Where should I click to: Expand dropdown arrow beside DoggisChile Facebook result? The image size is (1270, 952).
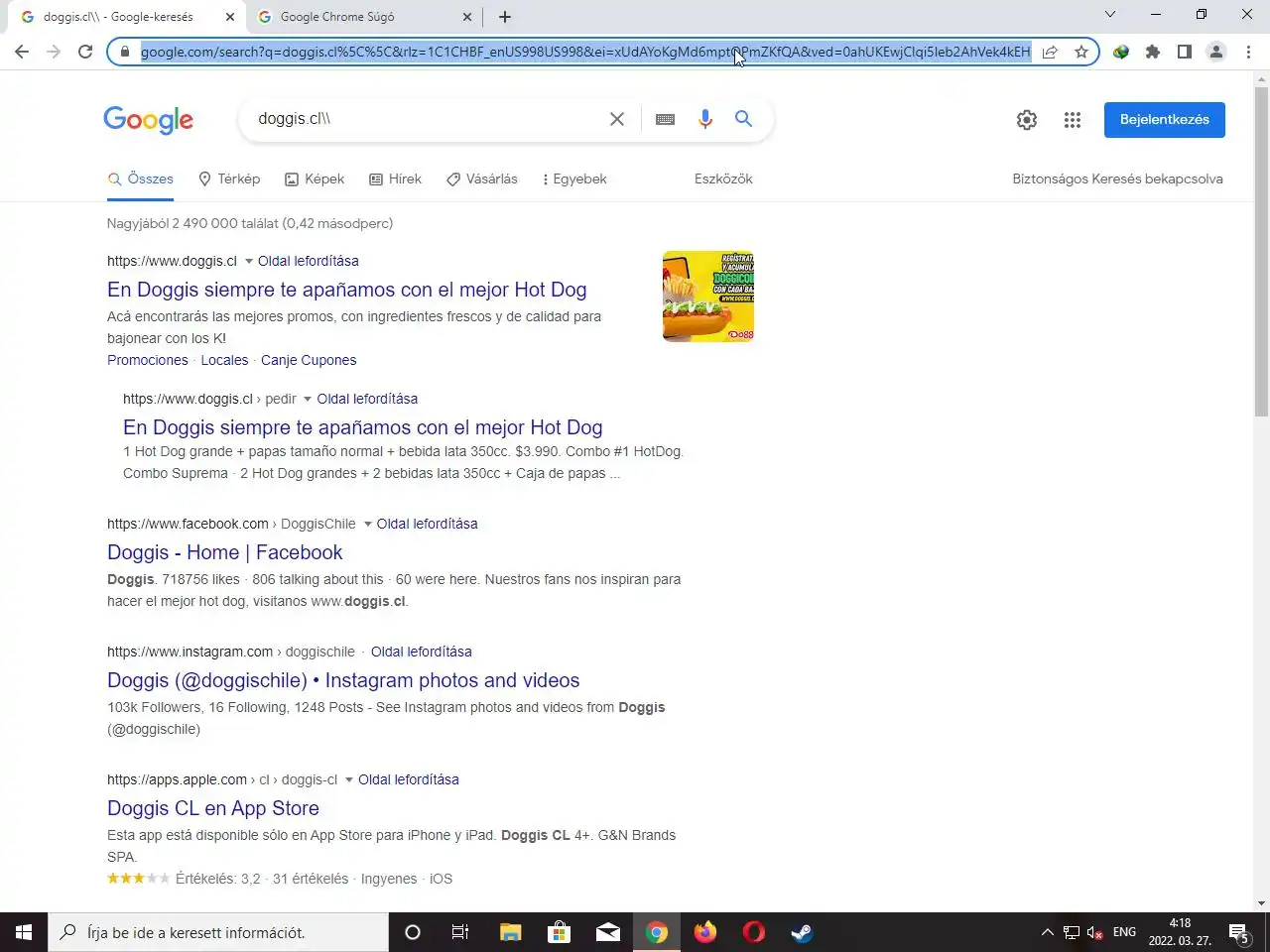(x=367, y=525)
